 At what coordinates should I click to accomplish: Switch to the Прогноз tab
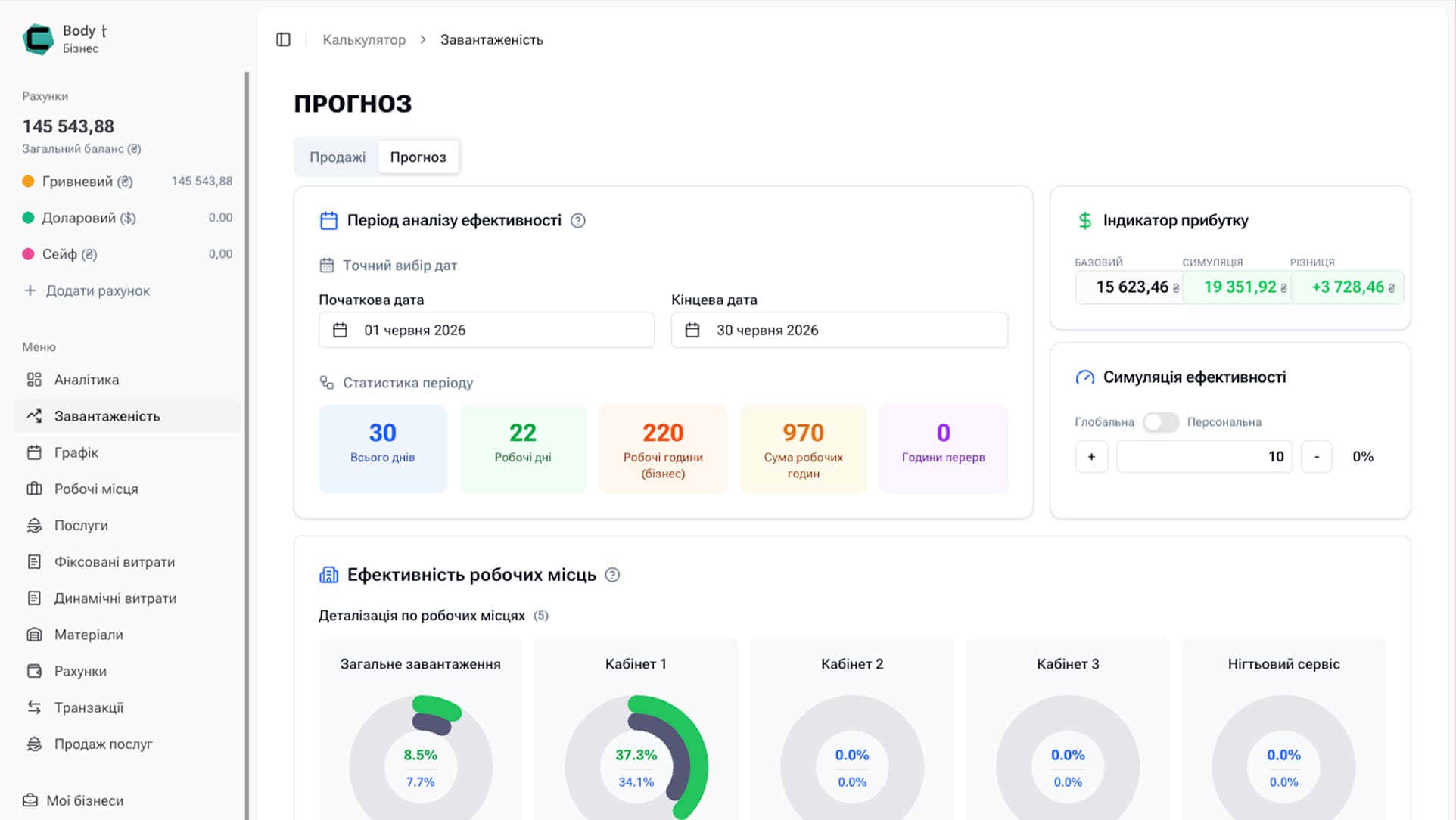(x=418, y=157)
